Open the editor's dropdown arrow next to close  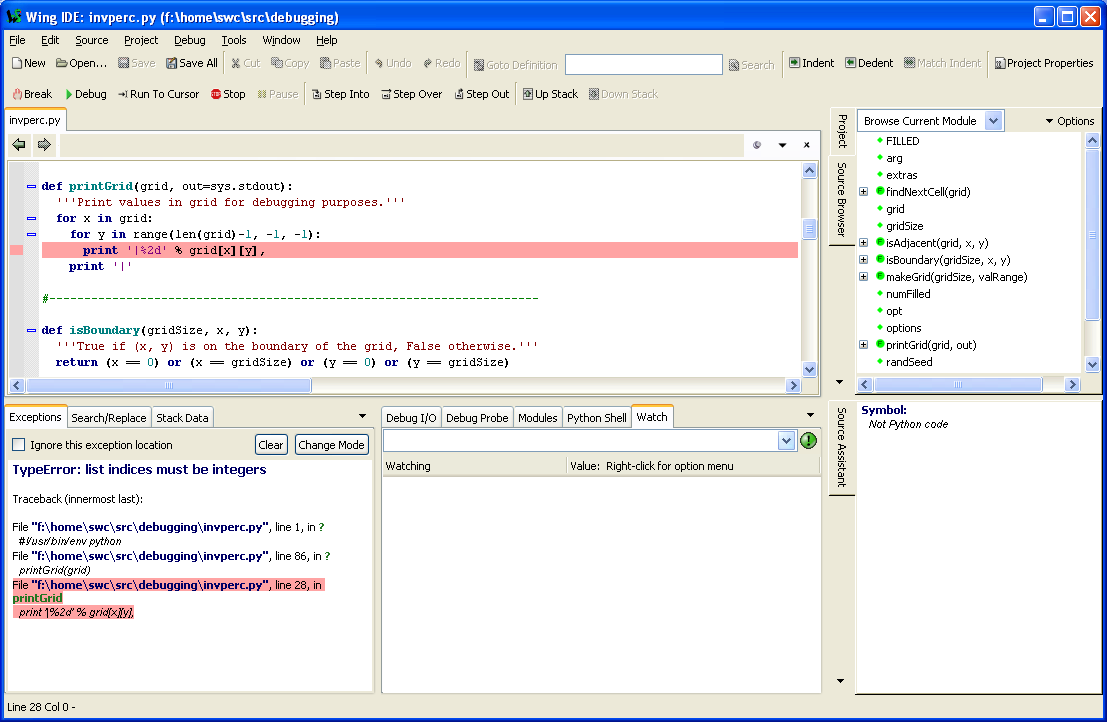pyautogui.click(x=782, y=145)
